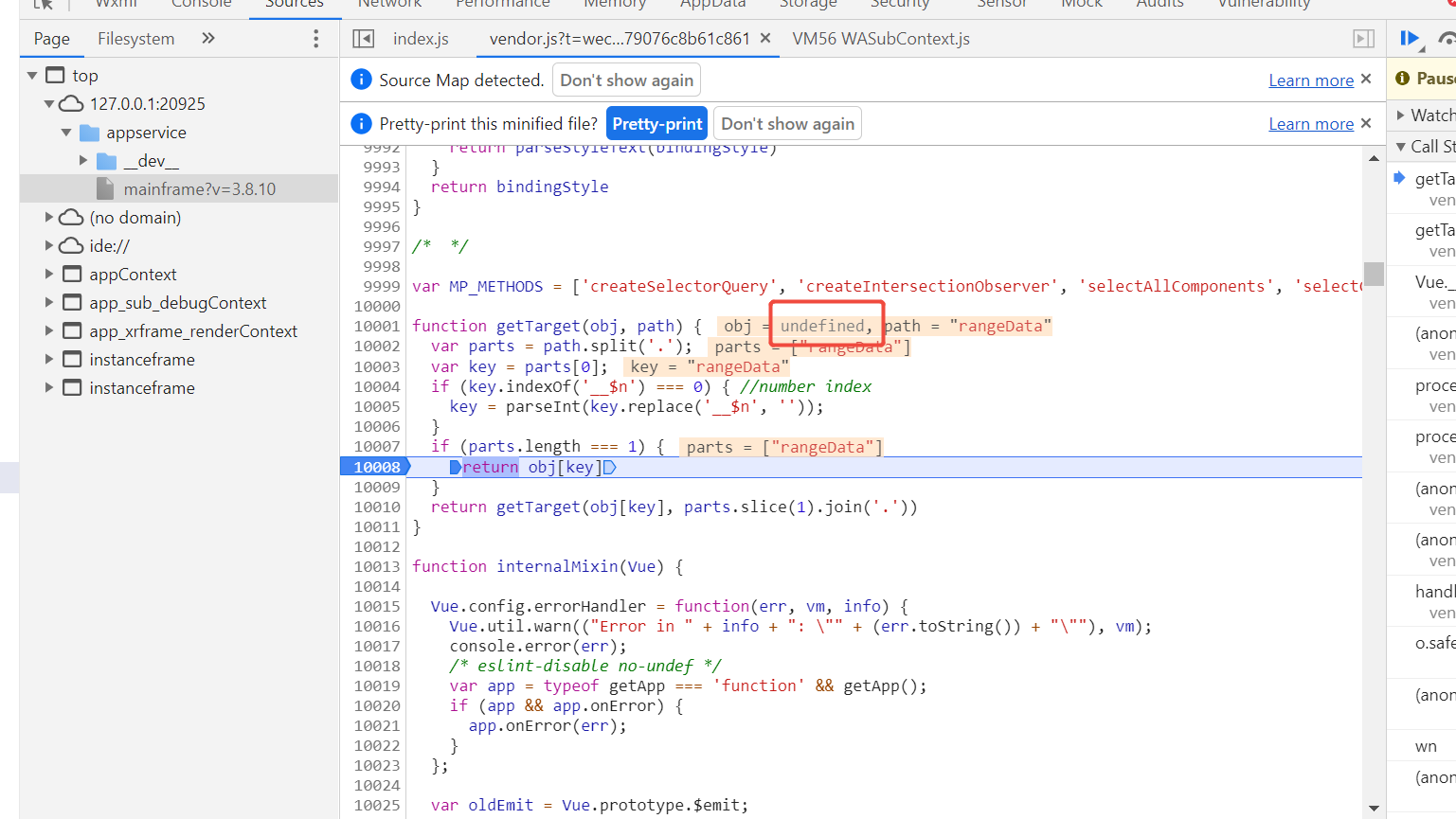1456x819 pixels.
Task: Click the code editor vertical scrollbar thumb
Action: coord(1374,276)
